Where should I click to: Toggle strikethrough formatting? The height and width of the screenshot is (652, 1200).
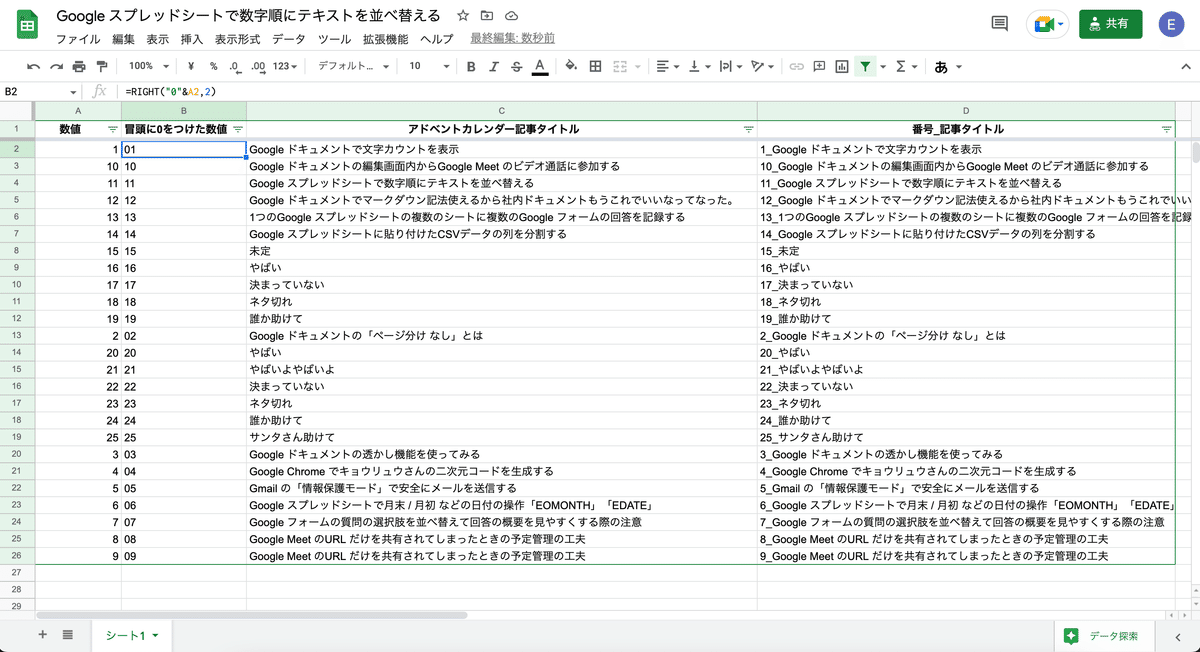pos(516,66)
